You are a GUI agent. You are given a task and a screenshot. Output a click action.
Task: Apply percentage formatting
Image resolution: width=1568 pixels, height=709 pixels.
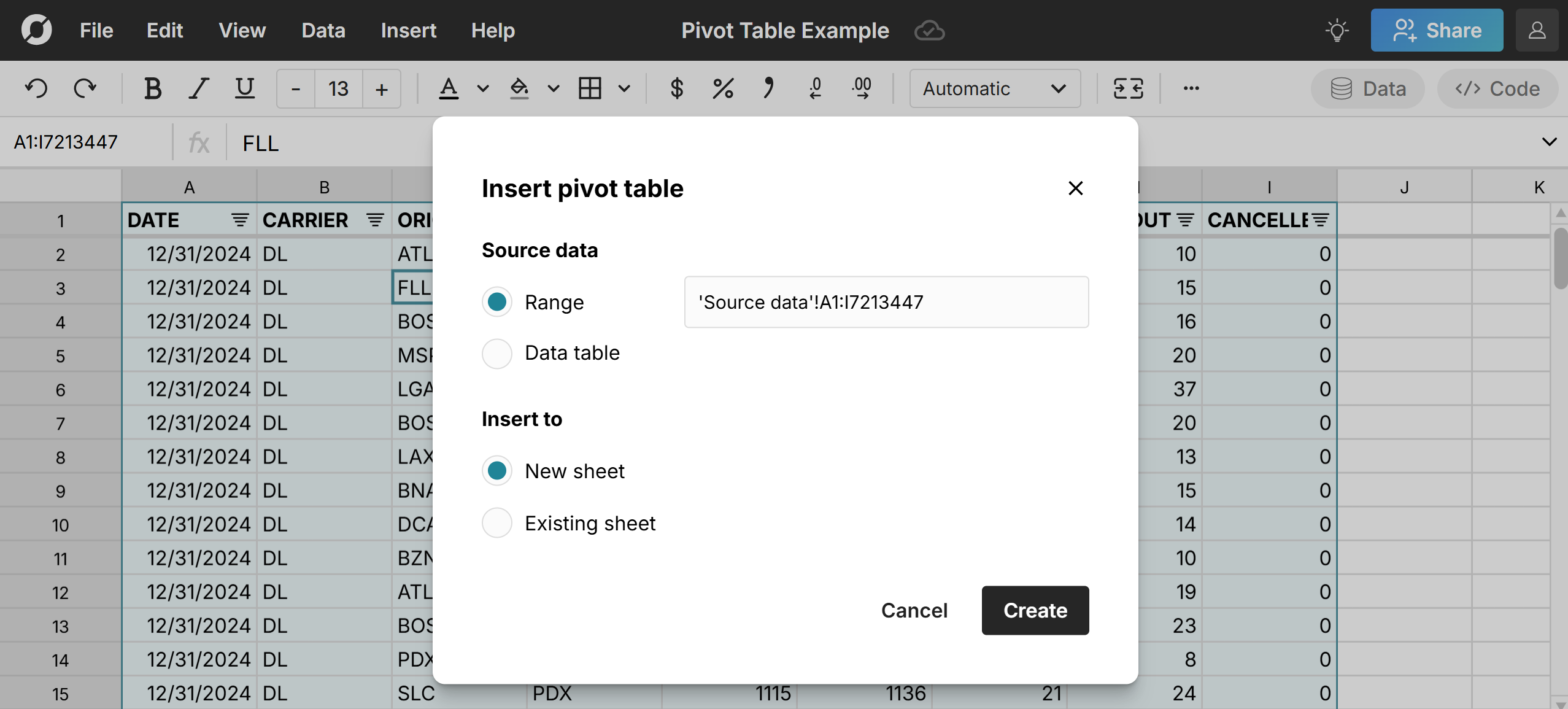pos(722,88)
